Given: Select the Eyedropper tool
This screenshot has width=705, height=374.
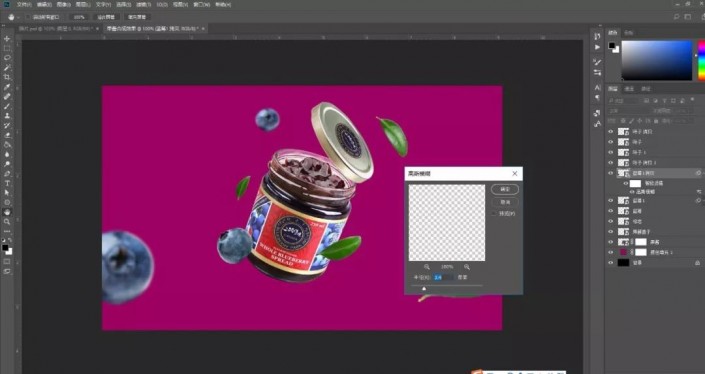Looking at the screenshot, I should coord(7,87).
